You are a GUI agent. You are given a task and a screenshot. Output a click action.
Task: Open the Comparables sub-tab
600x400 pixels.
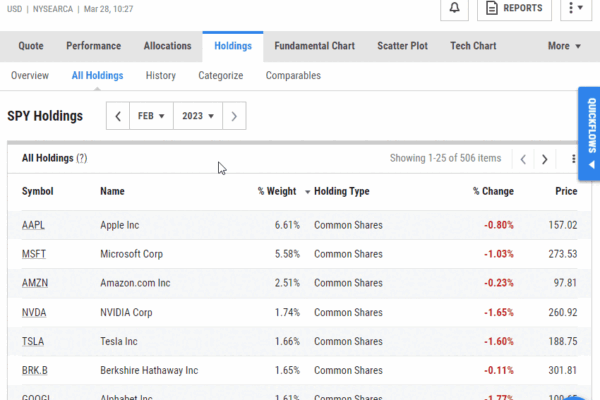[293, 75]
